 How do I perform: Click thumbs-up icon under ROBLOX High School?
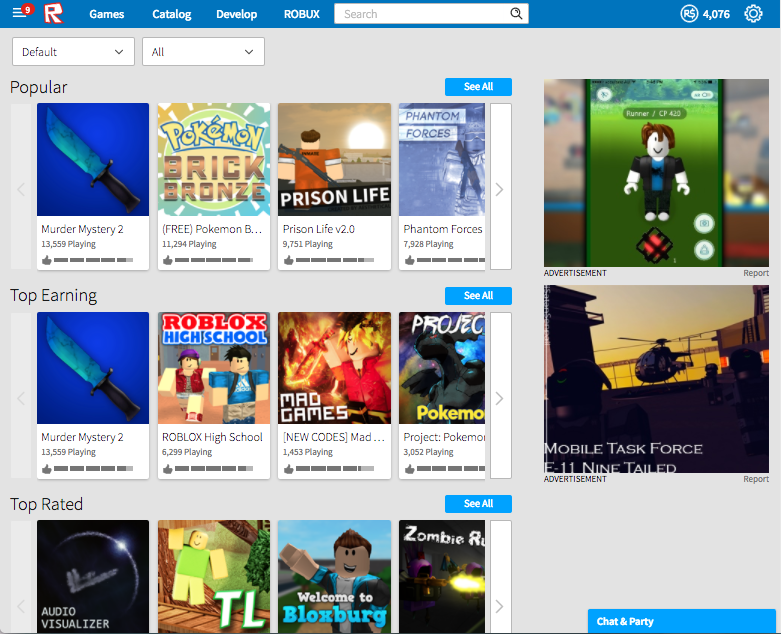coord(168,469)
